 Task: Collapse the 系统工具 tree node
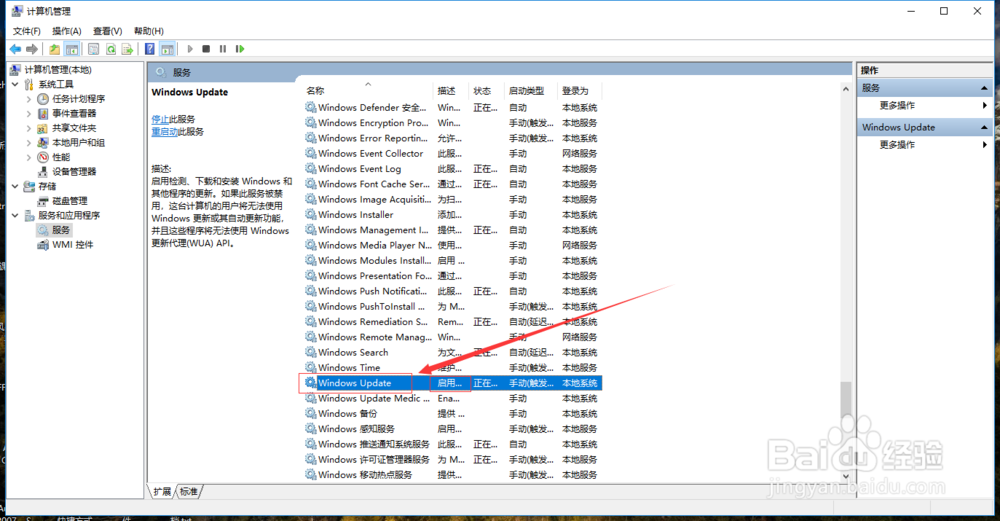[x=15, y=84]
